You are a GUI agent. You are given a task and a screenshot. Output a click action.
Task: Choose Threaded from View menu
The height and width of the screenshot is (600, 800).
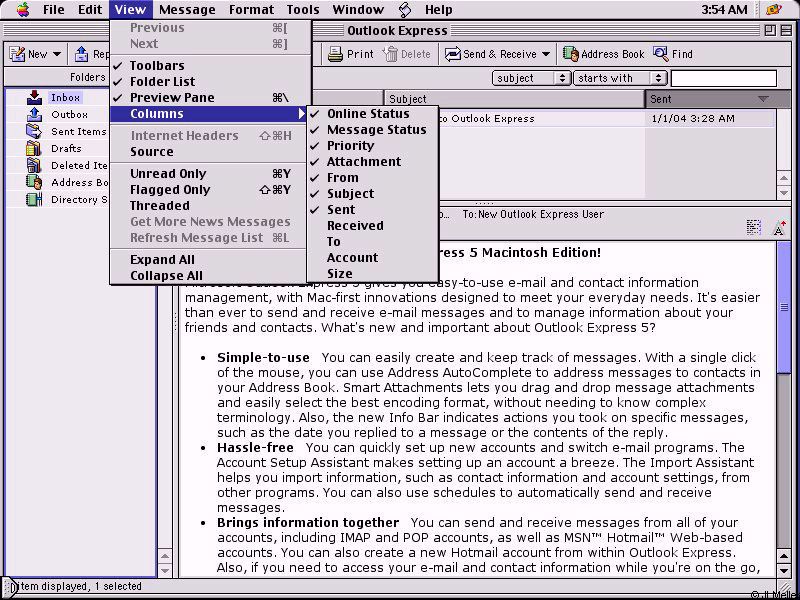point(208,206)
